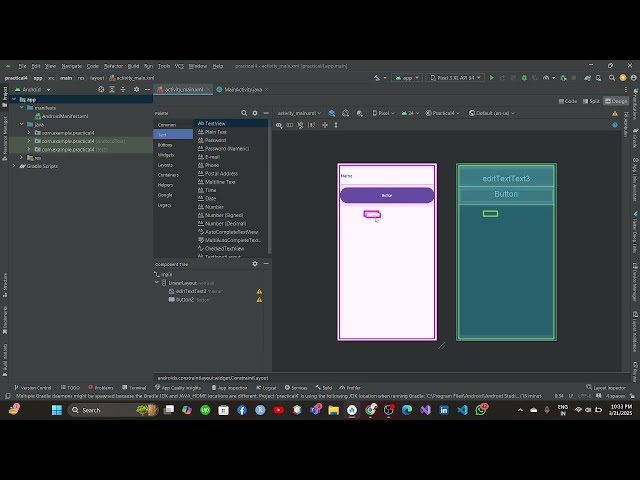Open the Problems tool window
The image size is (640, 480).
pos(101,388)
